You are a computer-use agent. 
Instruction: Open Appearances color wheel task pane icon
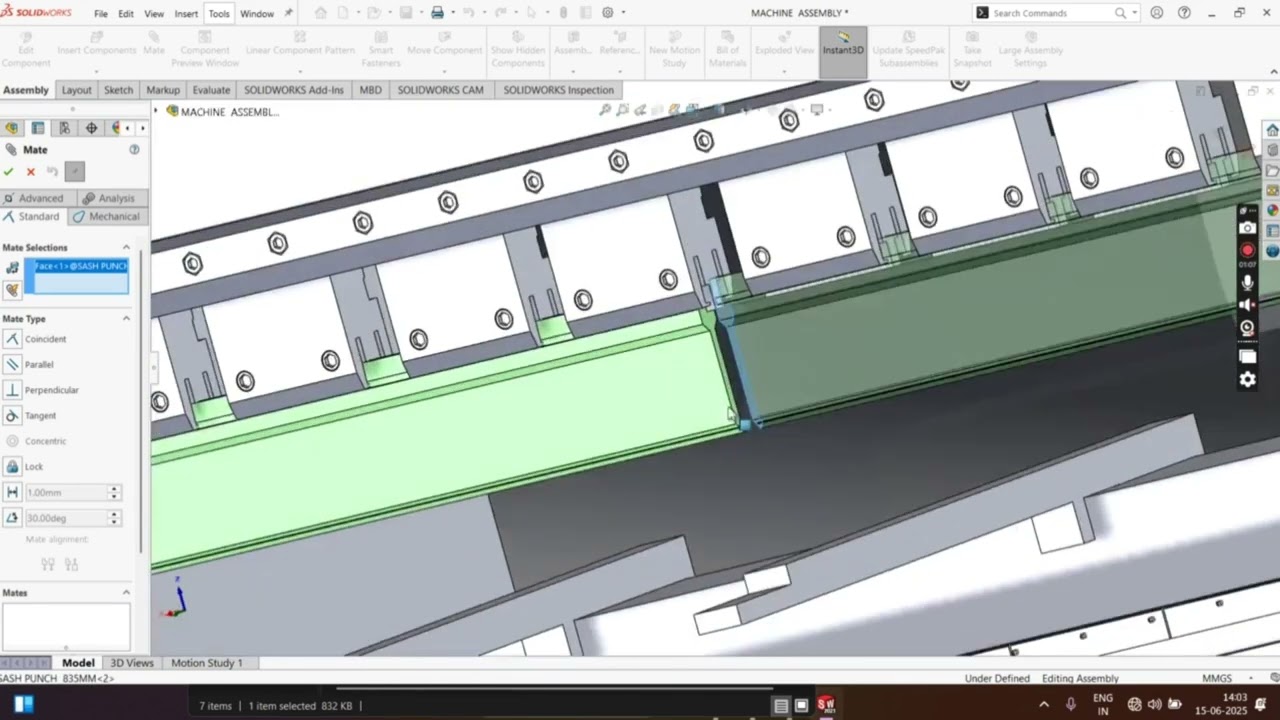coord(1272,210)
